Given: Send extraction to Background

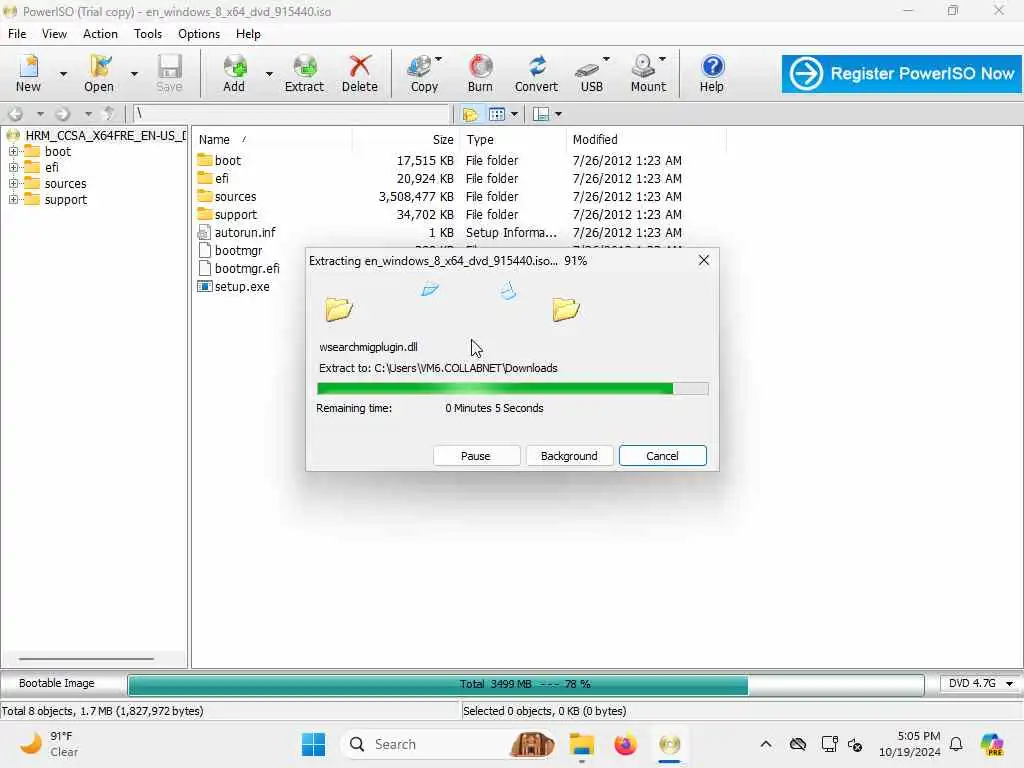Looking at the screenshot, I should pyautogui.click(x=569, y=456).
